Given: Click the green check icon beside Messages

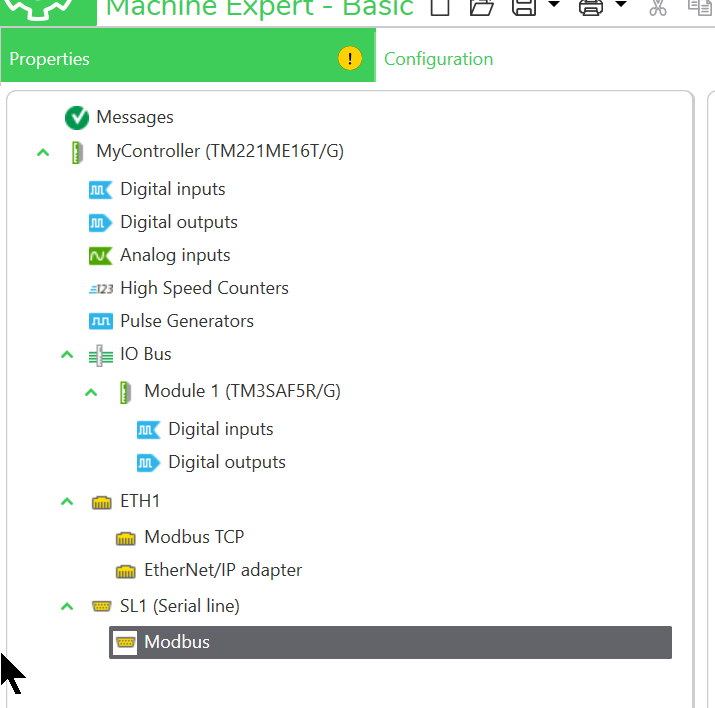Looking at the screenshot, I should click(x=77, y=118).
